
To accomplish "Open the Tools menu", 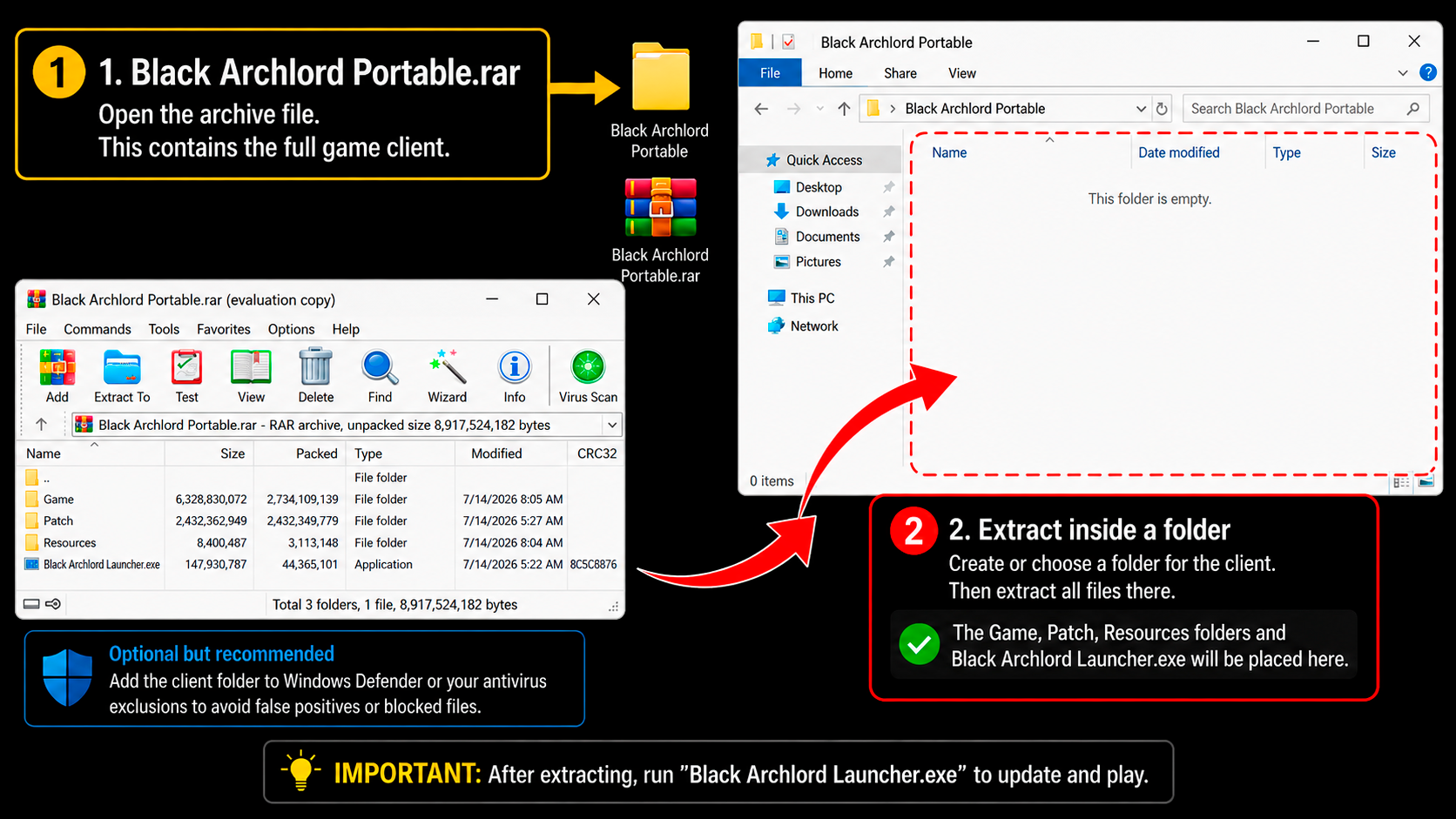I will (x=164, y=329).
